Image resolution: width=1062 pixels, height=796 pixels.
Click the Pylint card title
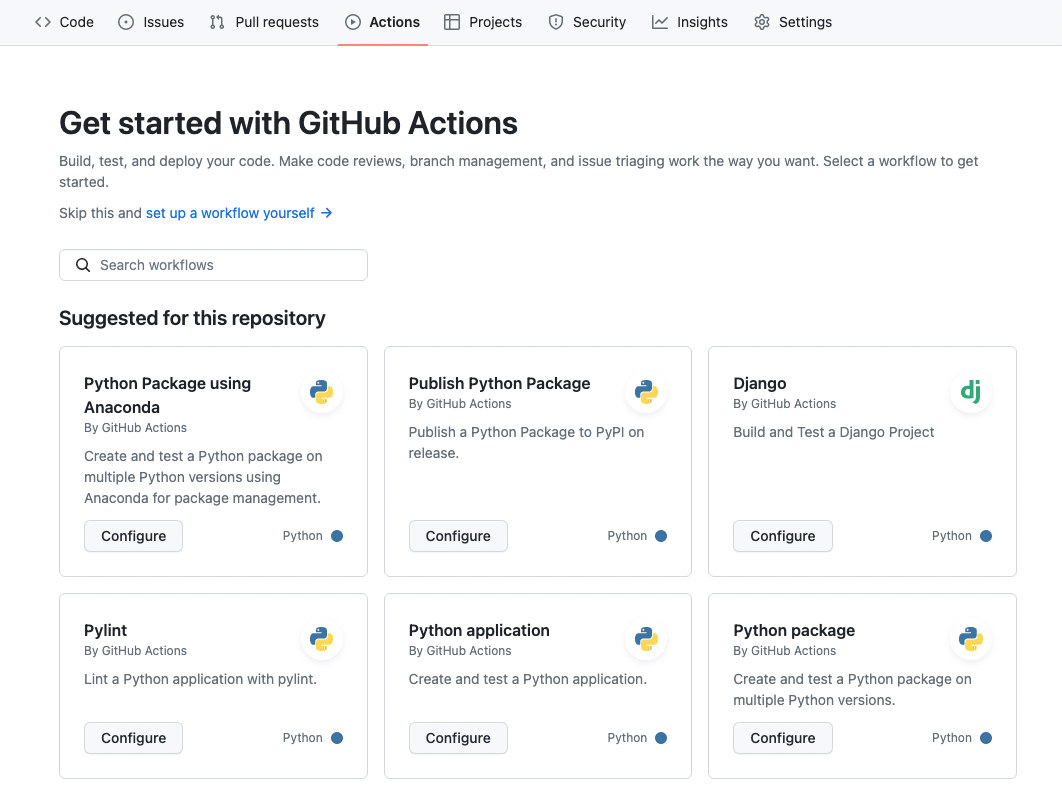coord(105,630)
